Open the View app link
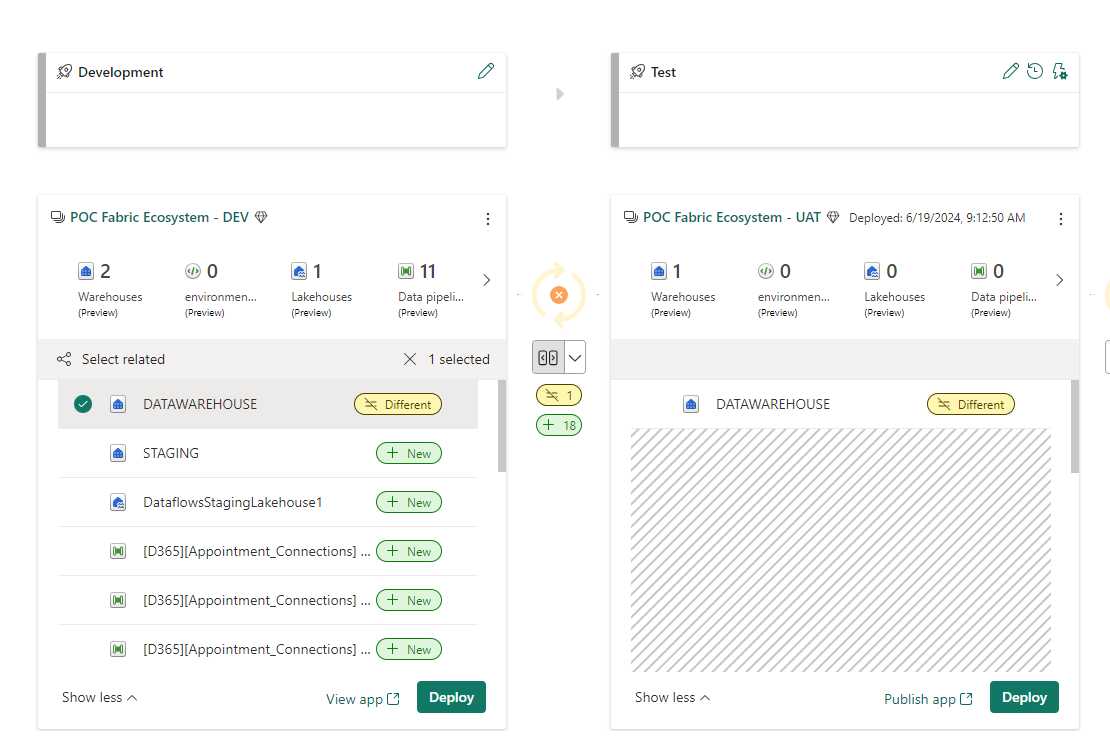1110x749 pixels. click(x=362, y=699)
